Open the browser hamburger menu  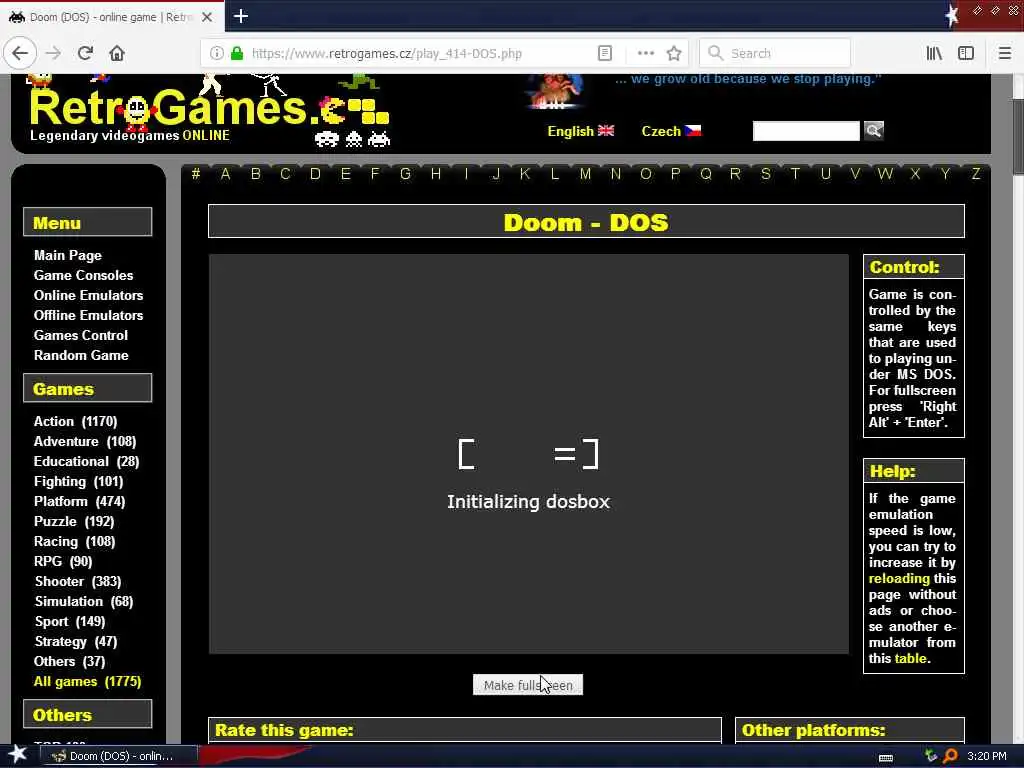[1004, 54]
